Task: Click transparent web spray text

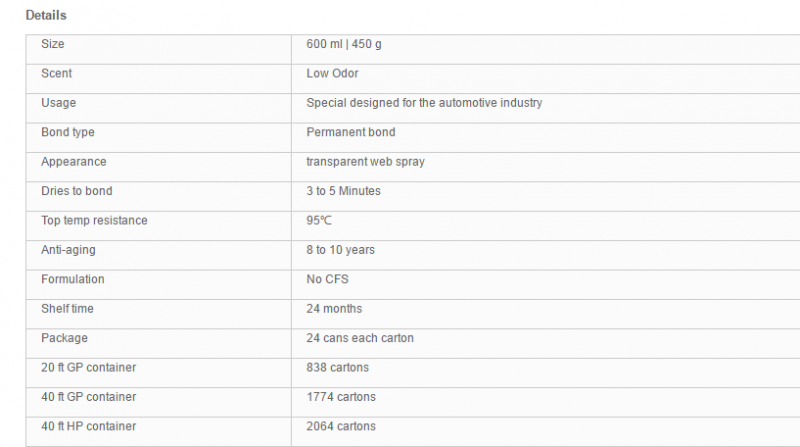Action: coord(365,162)
